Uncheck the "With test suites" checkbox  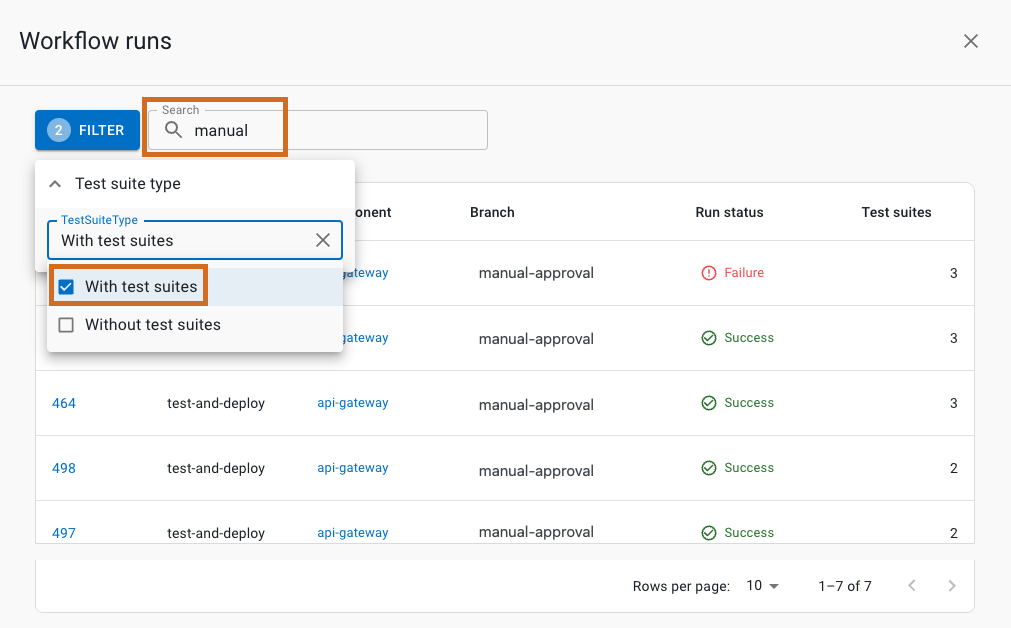(x=66, y=287)
